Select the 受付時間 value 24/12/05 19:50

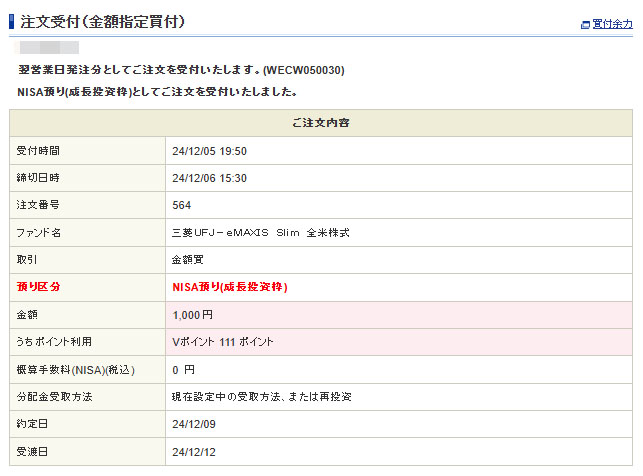click(x=209, y=151)
